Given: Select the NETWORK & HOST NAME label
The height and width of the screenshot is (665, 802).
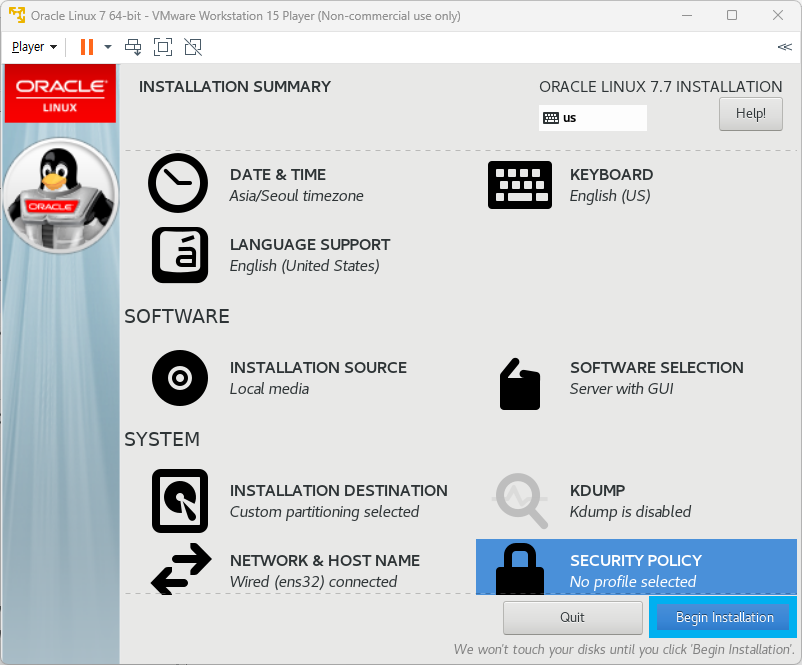Looking at the screenshot, I should coord(325,561).
